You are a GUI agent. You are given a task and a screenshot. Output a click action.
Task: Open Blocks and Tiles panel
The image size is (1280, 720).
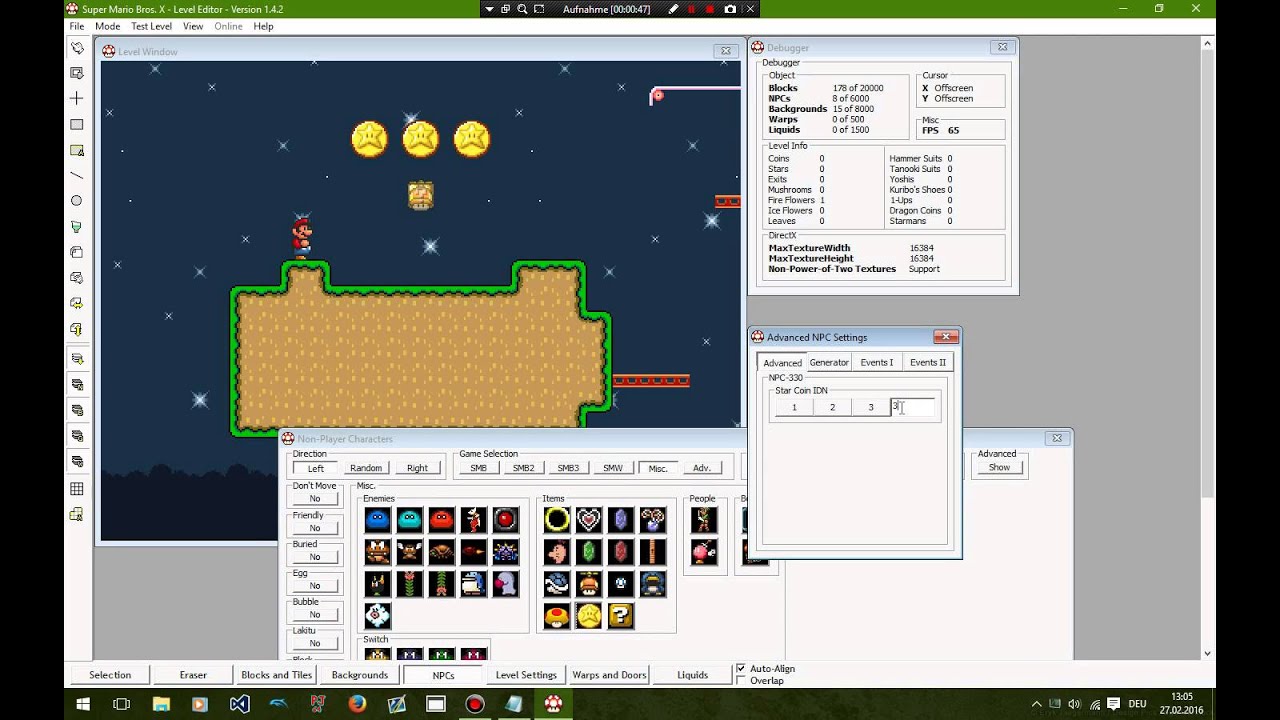(x=277, y=675)
